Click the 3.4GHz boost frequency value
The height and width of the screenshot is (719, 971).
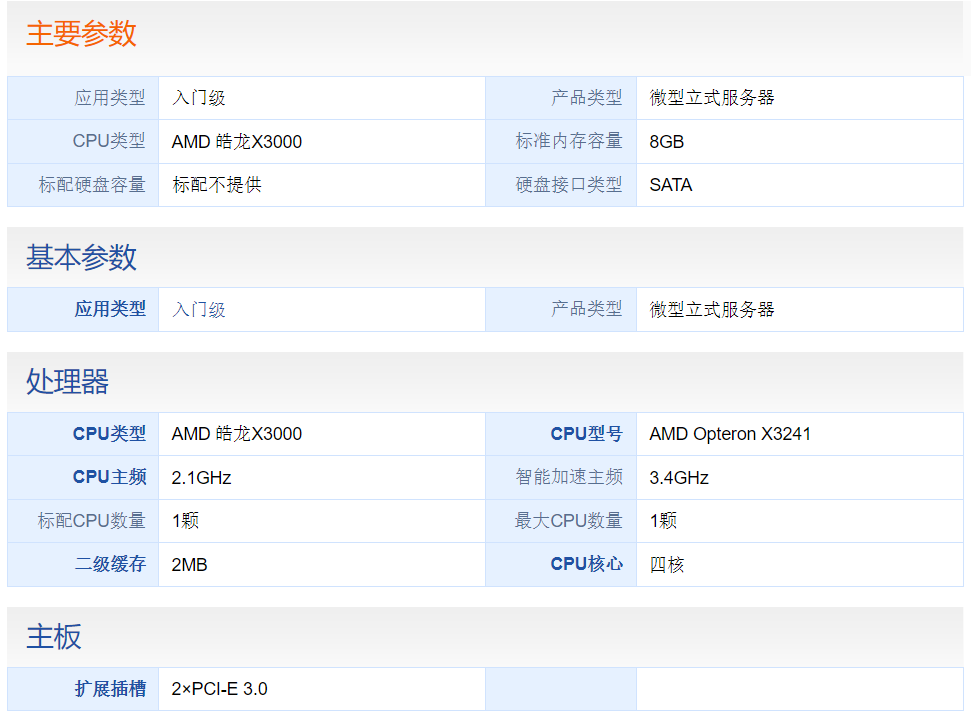[666, 477]
